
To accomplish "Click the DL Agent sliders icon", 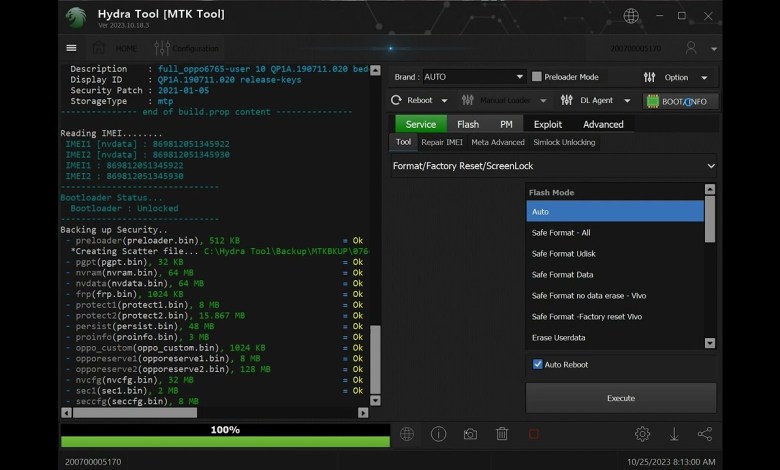I will [x=566, y=100].
